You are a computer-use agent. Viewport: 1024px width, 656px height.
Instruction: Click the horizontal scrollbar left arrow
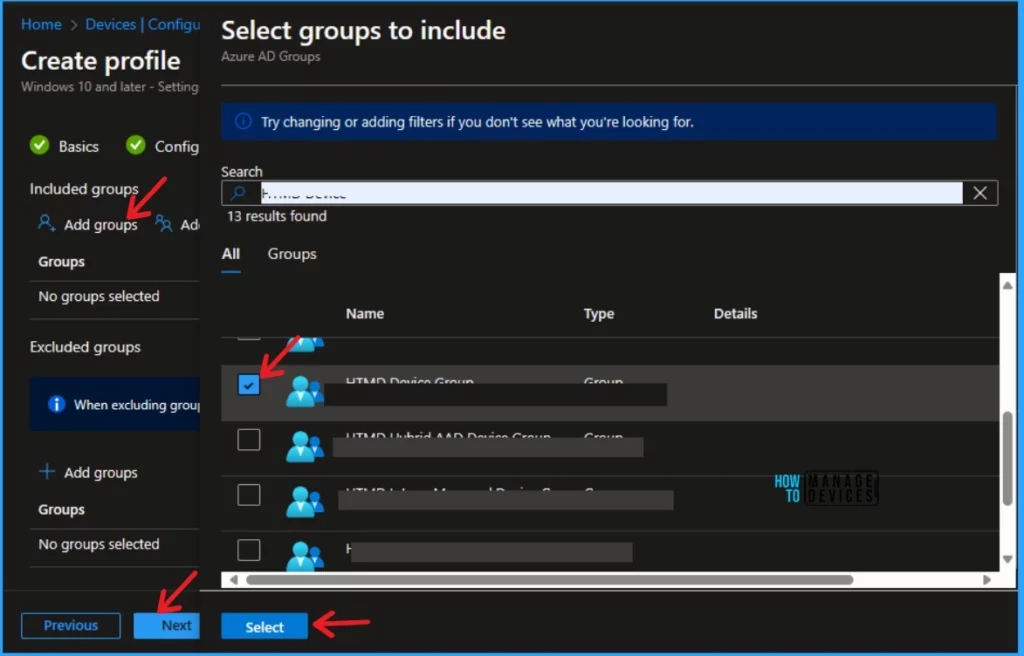[233, 580]
